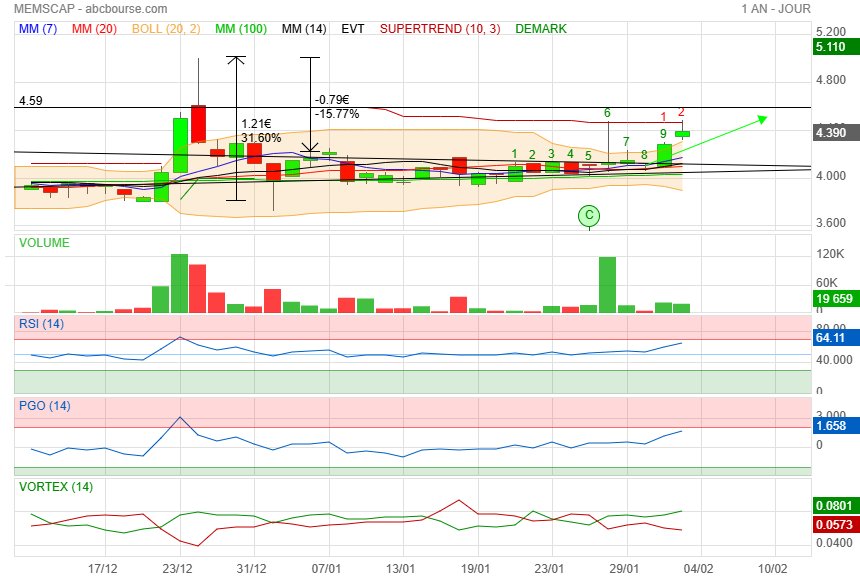This screenshot has height=579, width=860.
Task: Click the green DeMark count 6
Action: pos(607,113)
